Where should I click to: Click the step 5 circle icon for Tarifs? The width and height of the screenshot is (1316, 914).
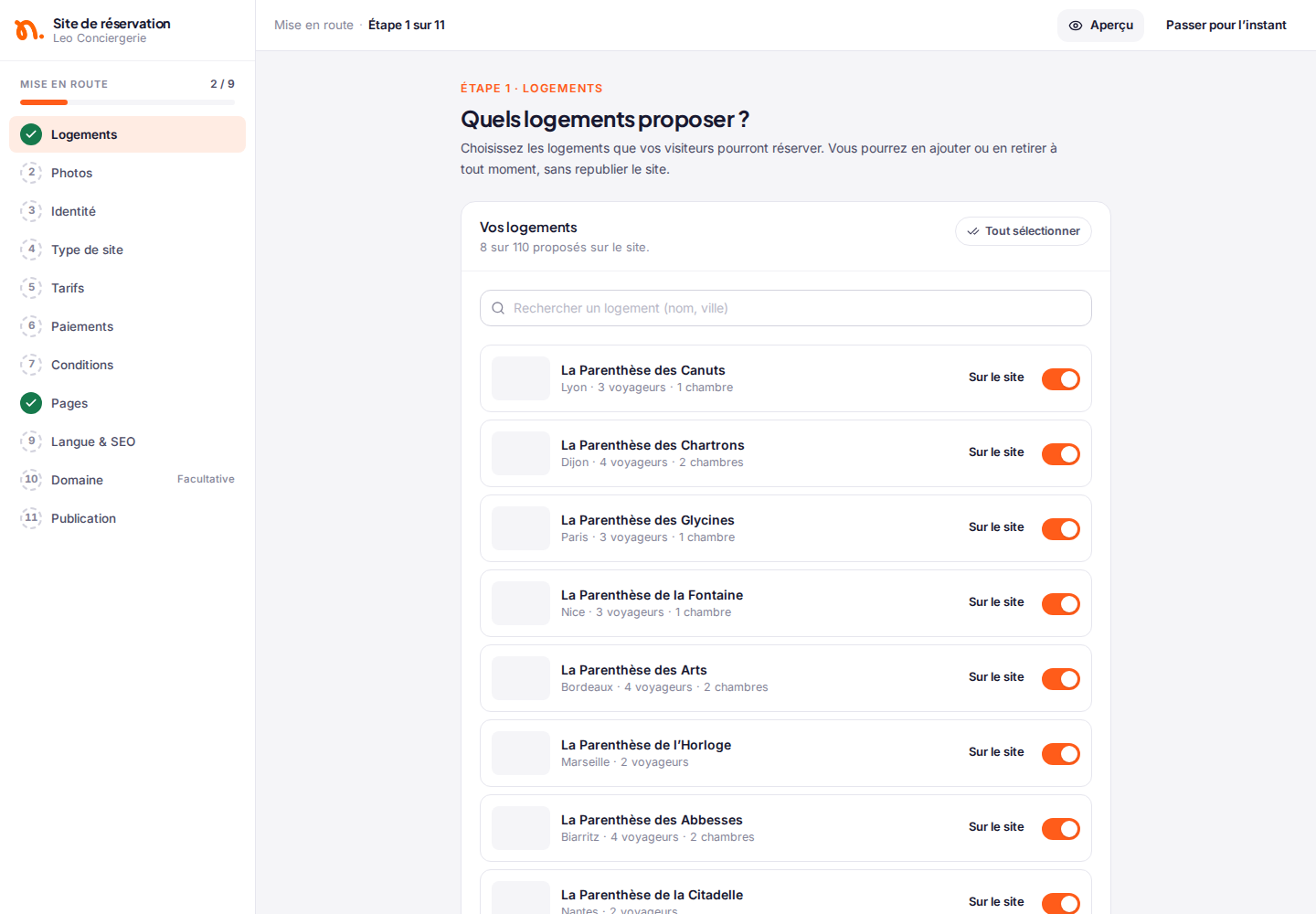tap(31, 288)
